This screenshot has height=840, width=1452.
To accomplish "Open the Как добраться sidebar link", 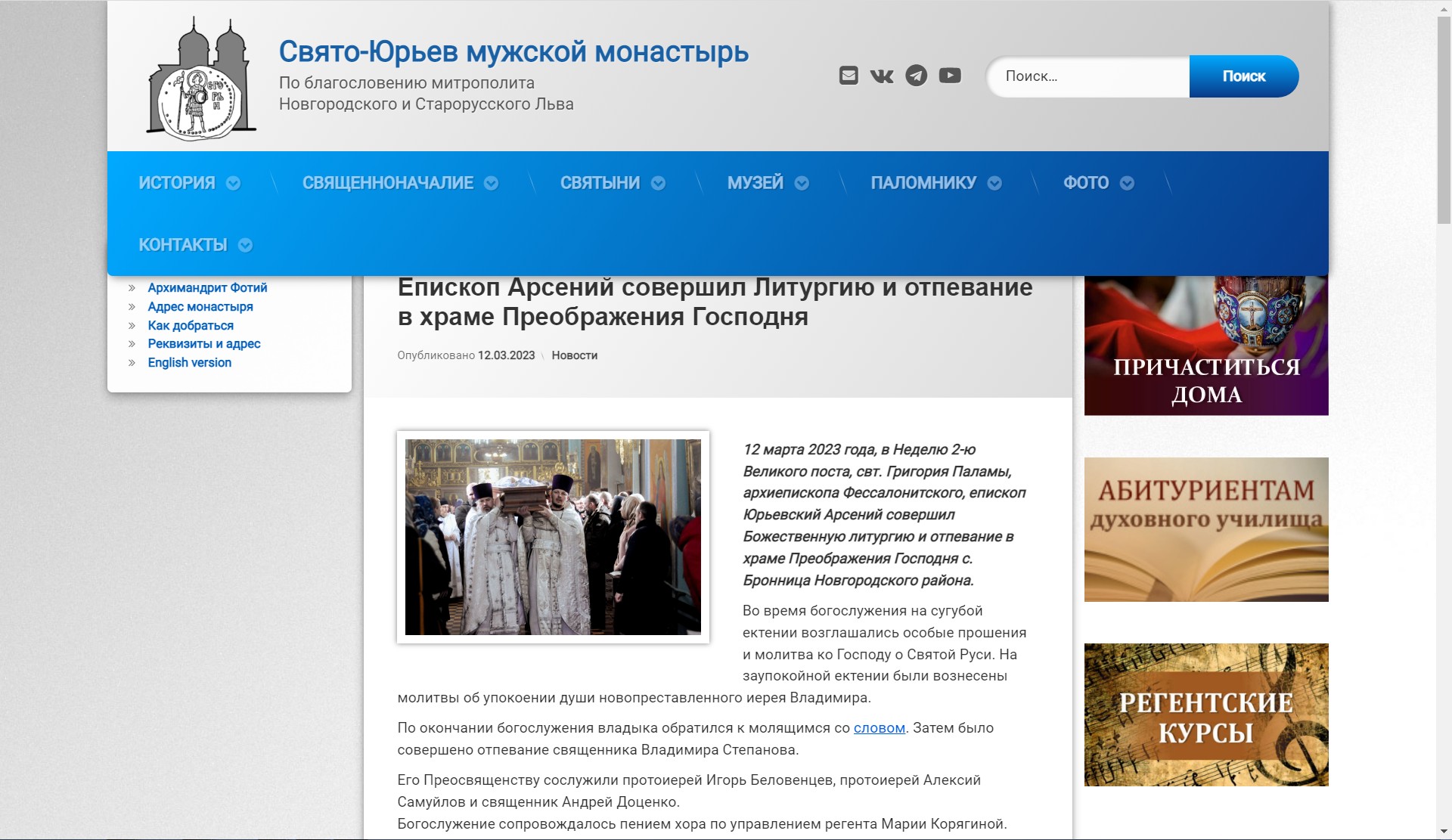I will click(x=191, y=326).
